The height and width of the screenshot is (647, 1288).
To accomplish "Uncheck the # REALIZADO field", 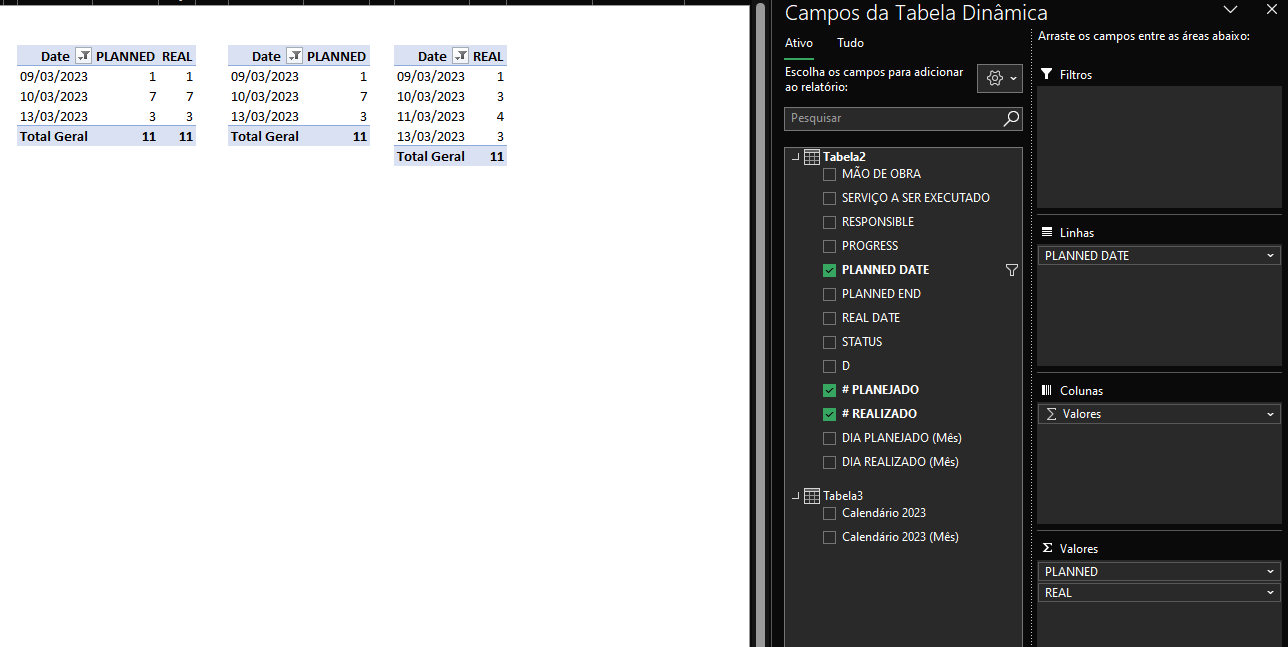I will click(829, 414).
